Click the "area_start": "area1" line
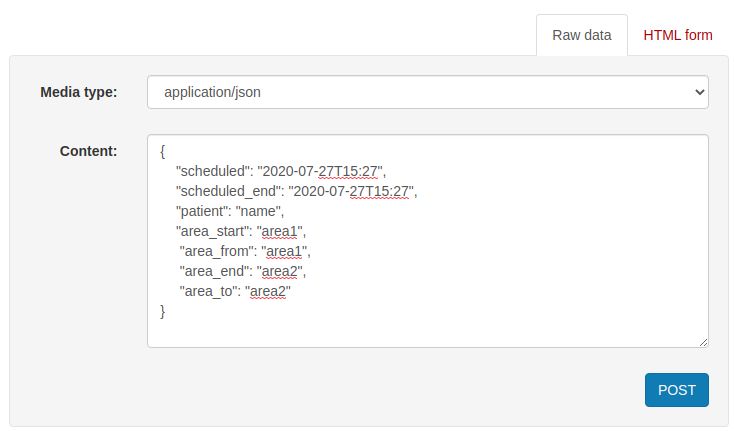Image resolution: width=734 pixels, height=431 pixels. tap(241, 232)
